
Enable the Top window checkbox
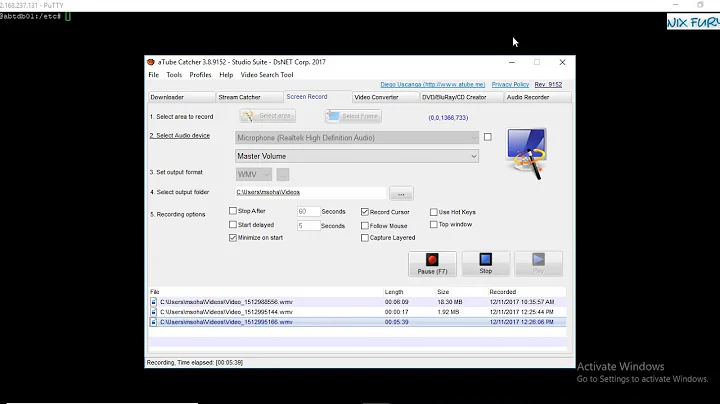[433, 224]
